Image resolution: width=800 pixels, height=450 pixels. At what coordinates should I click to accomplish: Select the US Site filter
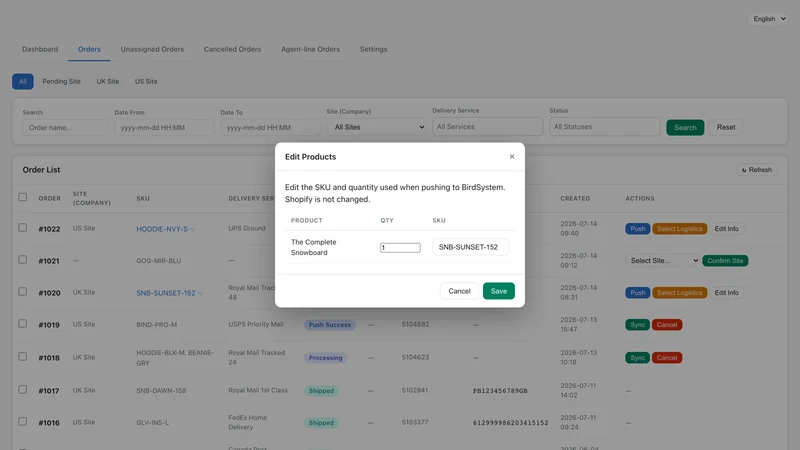146,82
